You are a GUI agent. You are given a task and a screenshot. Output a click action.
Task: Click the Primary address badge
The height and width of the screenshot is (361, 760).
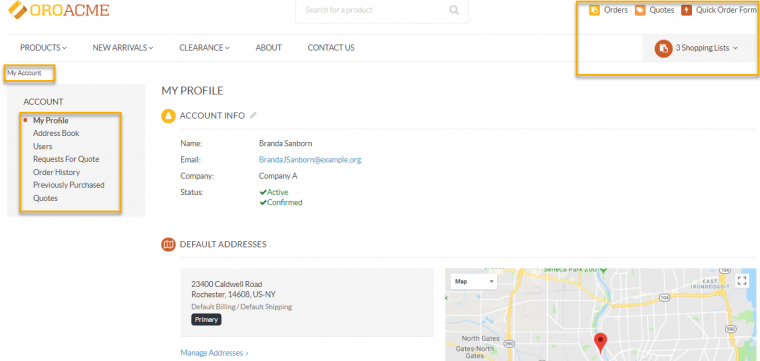pos(206,320)
